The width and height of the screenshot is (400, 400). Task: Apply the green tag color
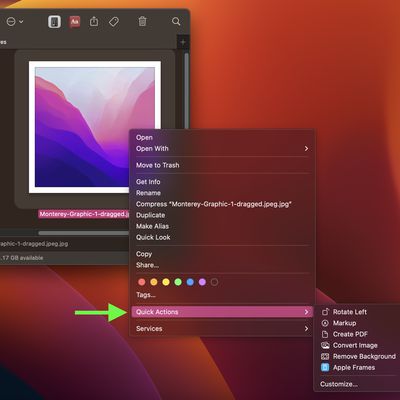[x=178, y=282]
